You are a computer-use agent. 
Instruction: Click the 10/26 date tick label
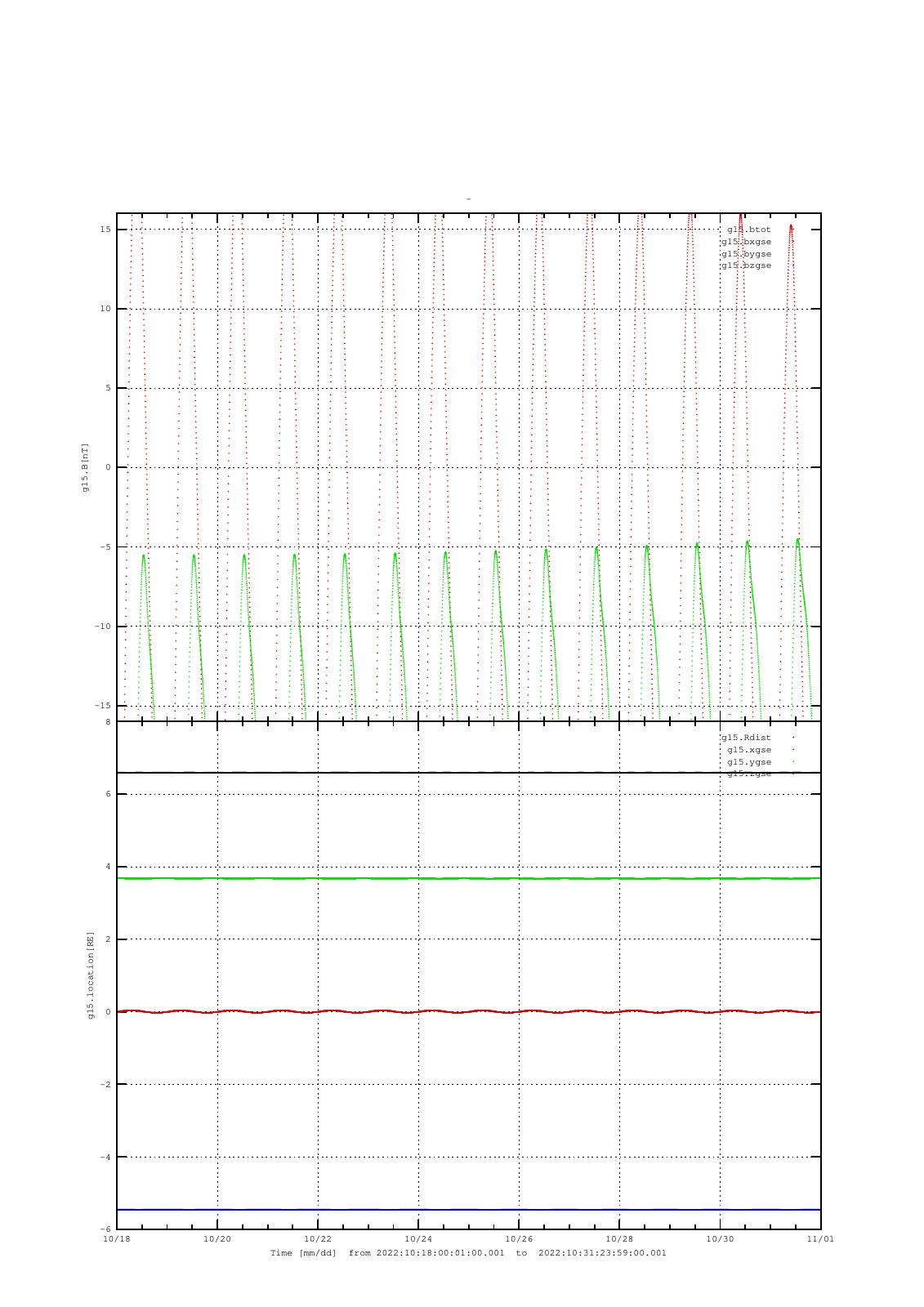pos(519,1238)
